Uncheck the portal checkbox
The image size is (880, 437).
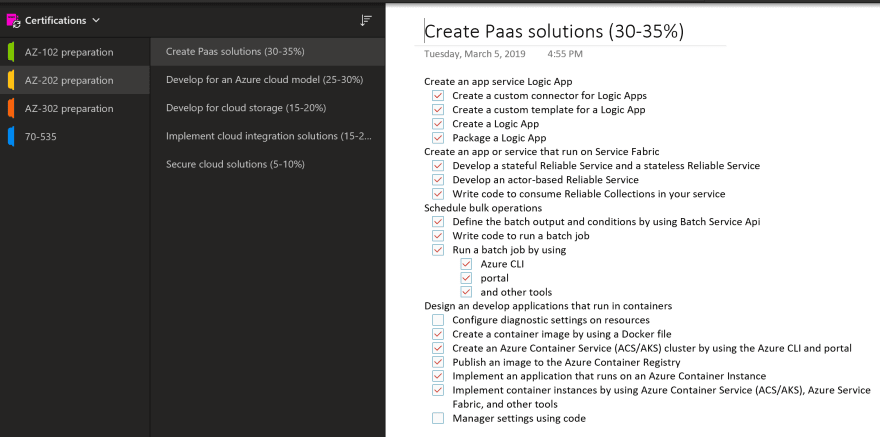click(x=466, y=278)
